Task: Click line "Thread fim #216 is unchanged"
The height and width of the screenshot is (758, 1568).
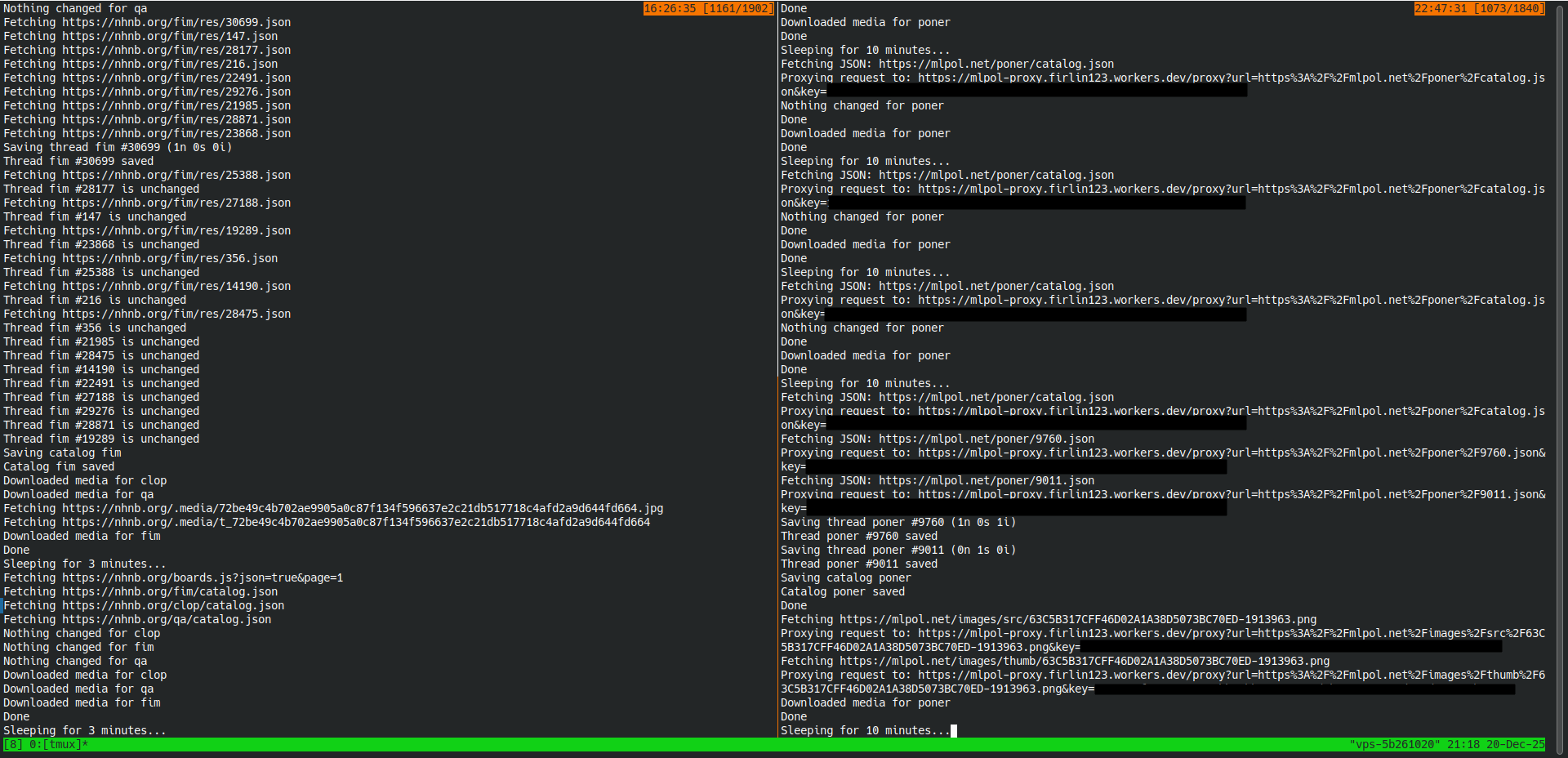Action: click(95, 300)
